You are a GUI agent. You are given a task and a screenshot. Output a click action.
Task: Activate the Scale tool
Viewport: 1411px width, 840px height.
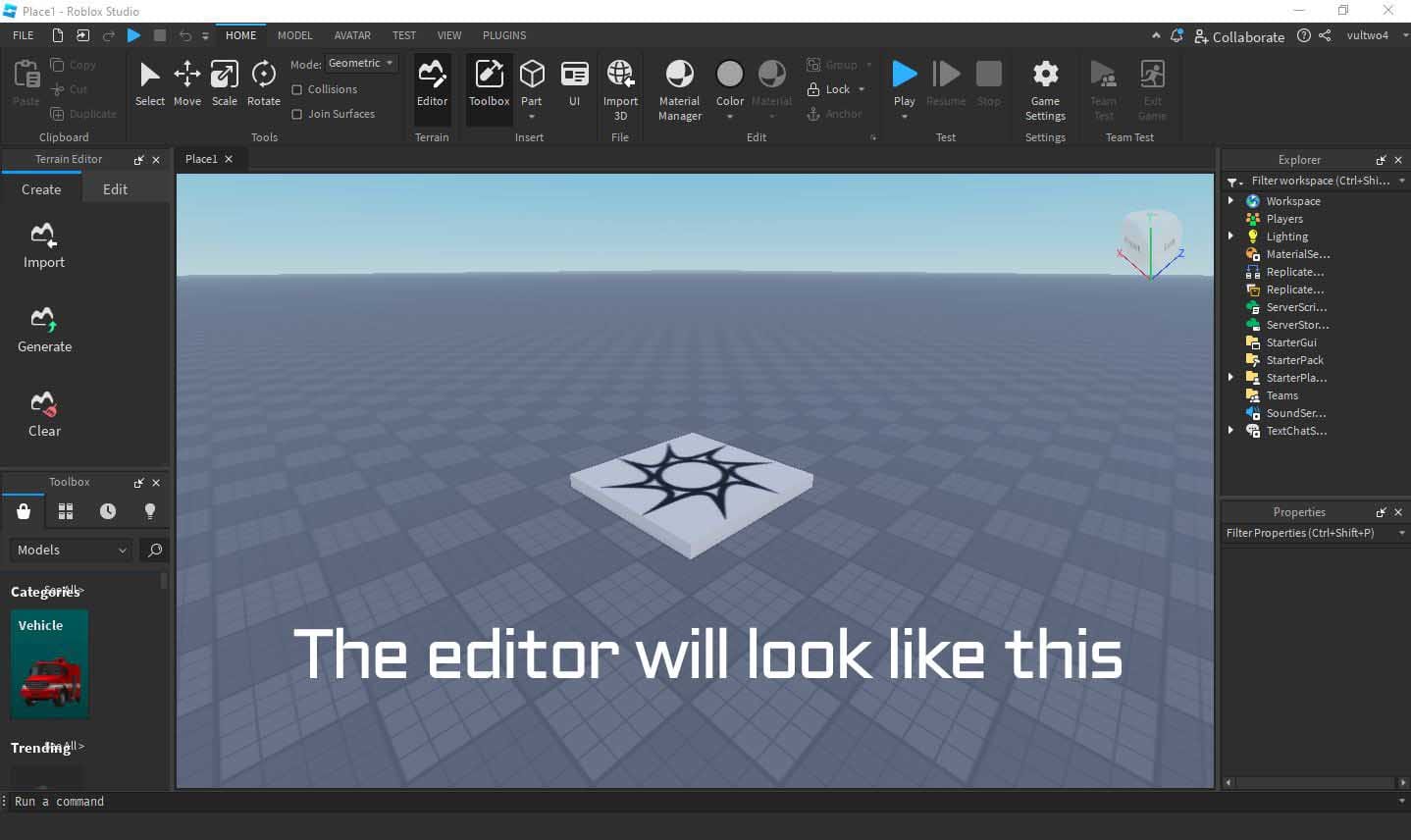tap(224, 82)
